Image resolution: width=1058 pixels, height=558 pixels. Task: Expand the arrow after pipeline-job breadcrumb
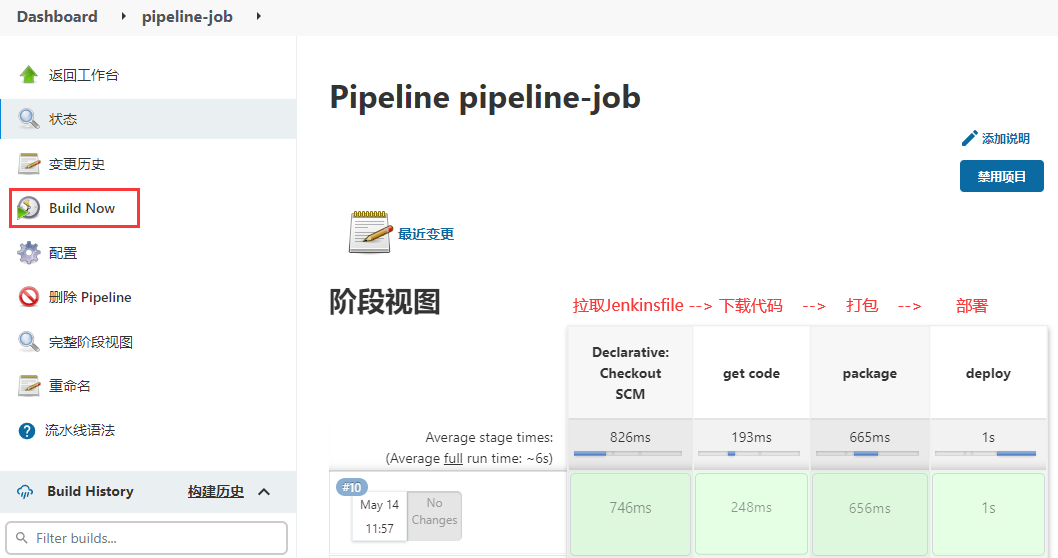click(x=258, y=16)
